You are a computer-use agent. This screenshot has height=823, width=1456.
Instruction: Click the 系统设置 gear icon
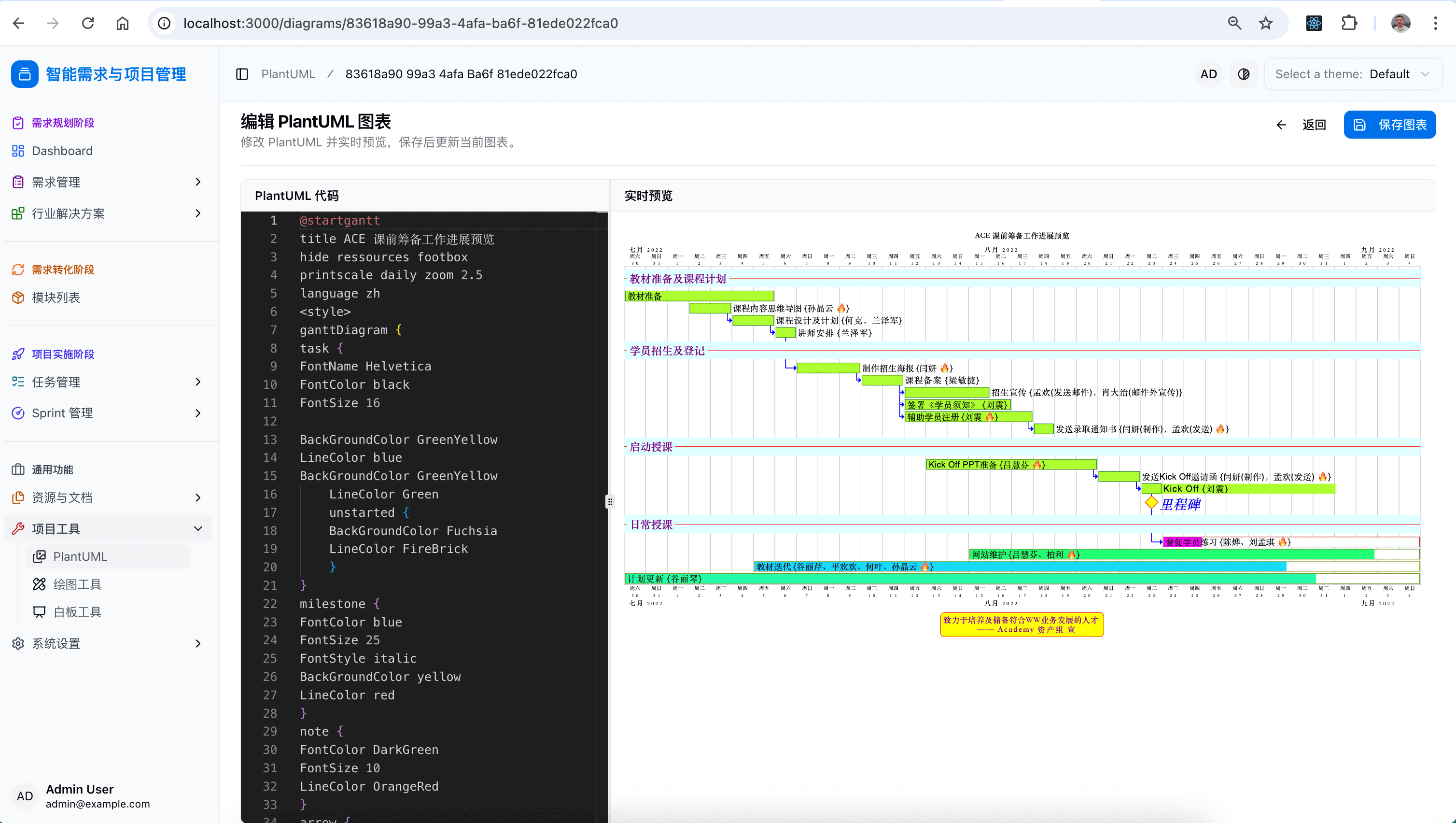(x=18, y=644)
